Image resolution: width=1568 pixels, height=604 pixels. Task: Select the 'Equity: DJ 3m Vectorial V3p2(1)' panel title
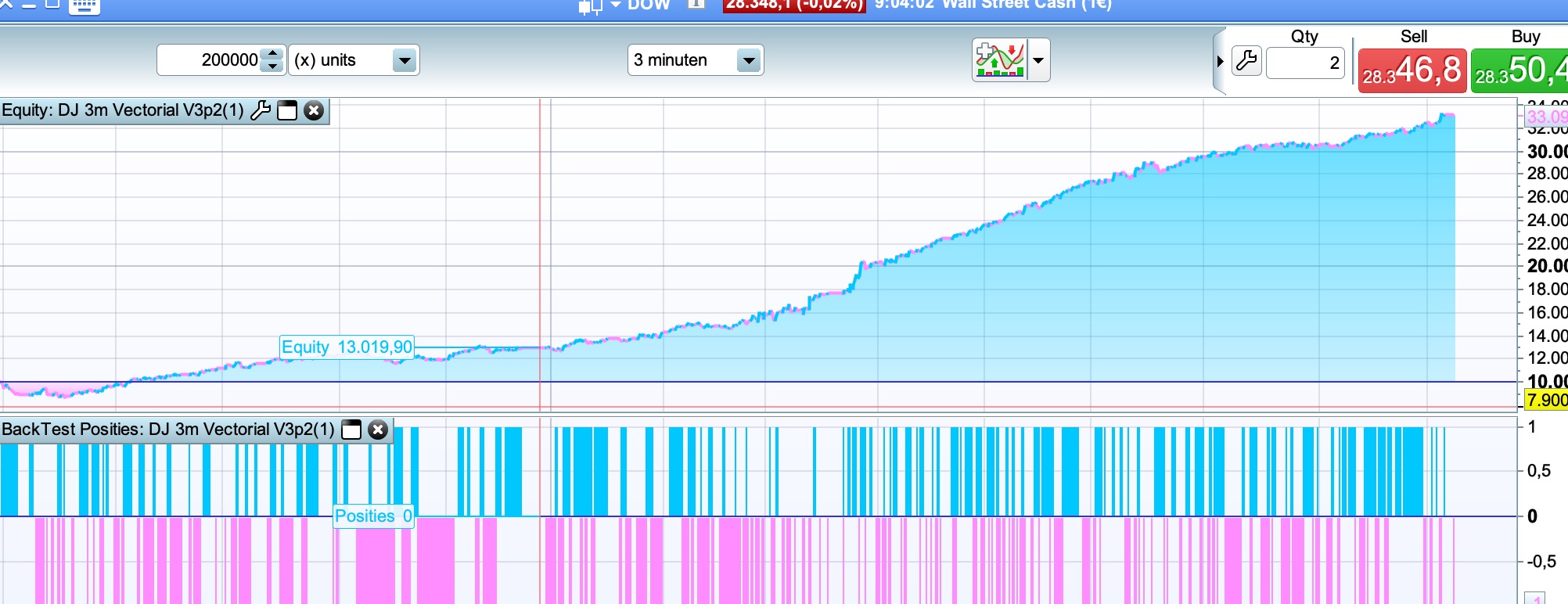tap(123, 110)
